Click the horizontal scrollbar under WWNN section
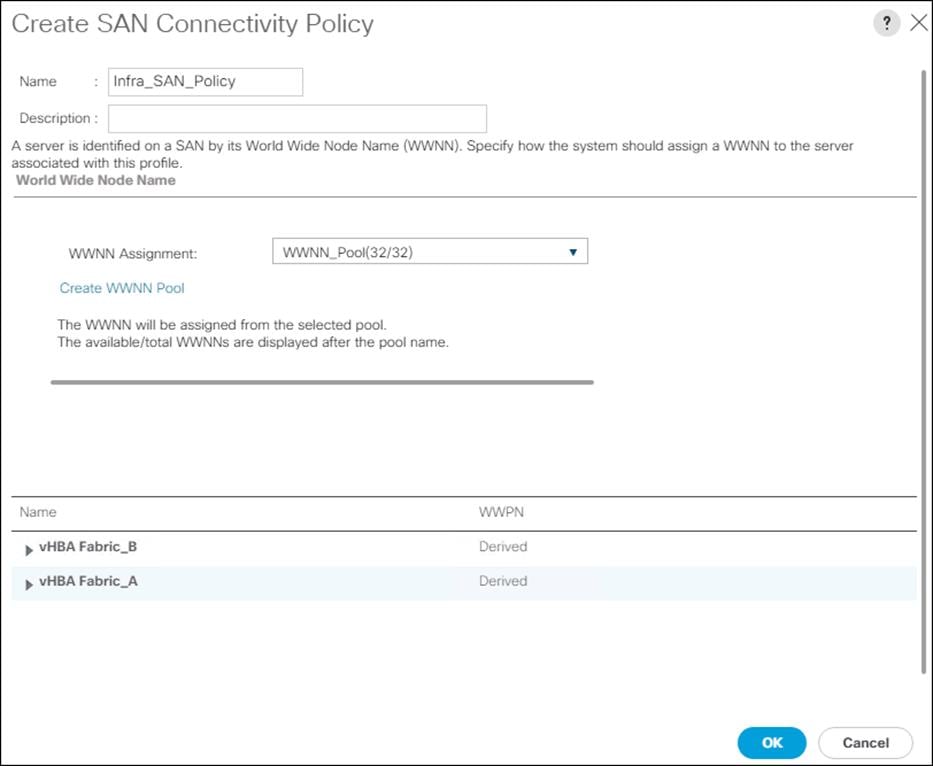Screen dimensions: 933x766 point(322,382)
